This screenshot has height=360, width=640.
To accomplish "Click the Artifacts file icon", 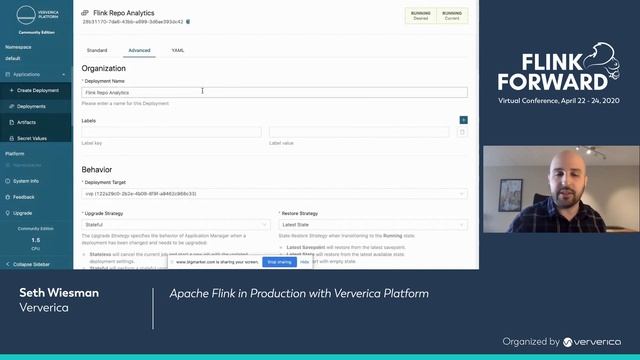I will point(11,122).
